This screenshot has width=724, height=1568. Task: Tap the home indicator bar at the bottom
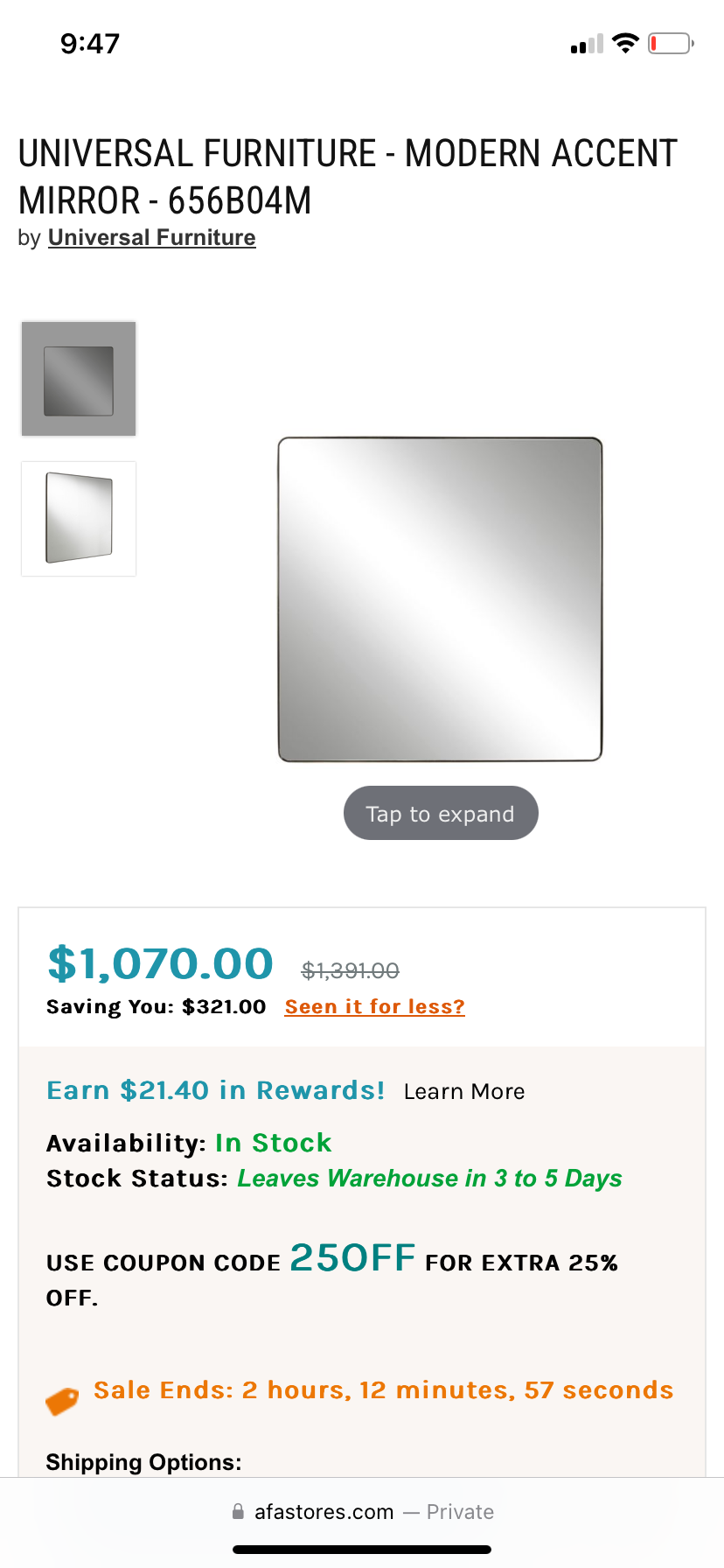(x=362, y=1549)
